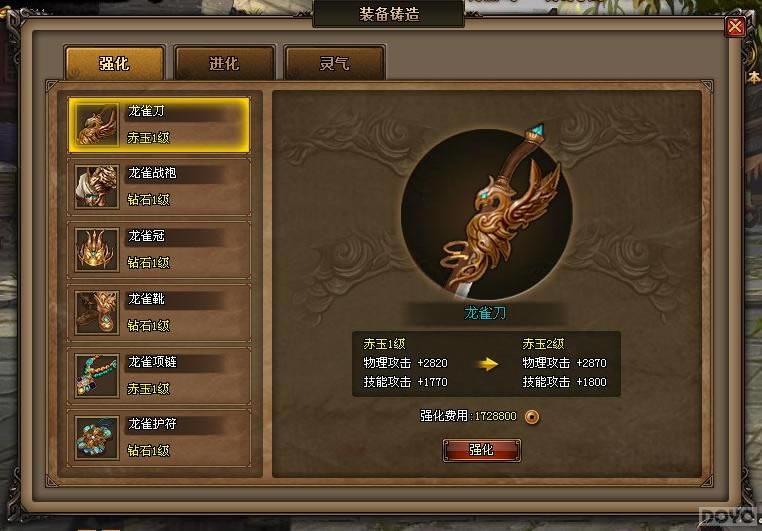Screen dimensions: 762x531
Task: Select the 龙雀冠 钻石1级 list entry
Action: coord(159,250)
